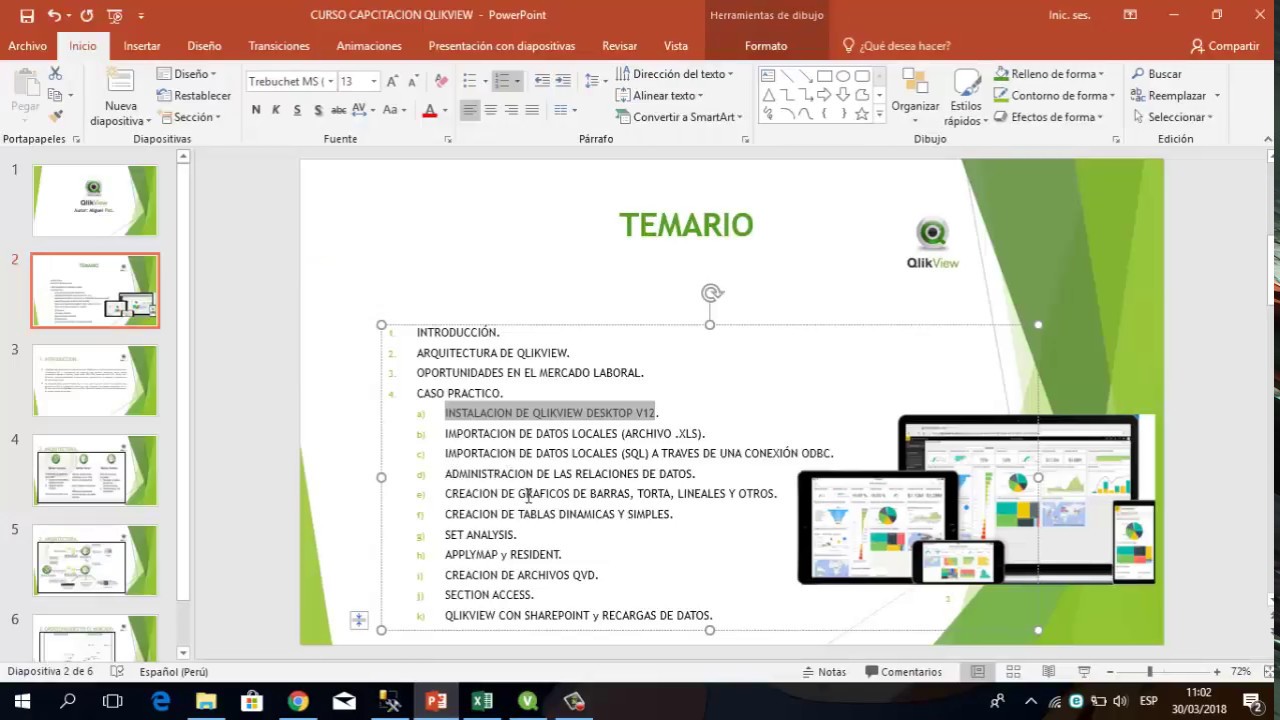Select the star shape in shapes gallery

pos(862,114)
